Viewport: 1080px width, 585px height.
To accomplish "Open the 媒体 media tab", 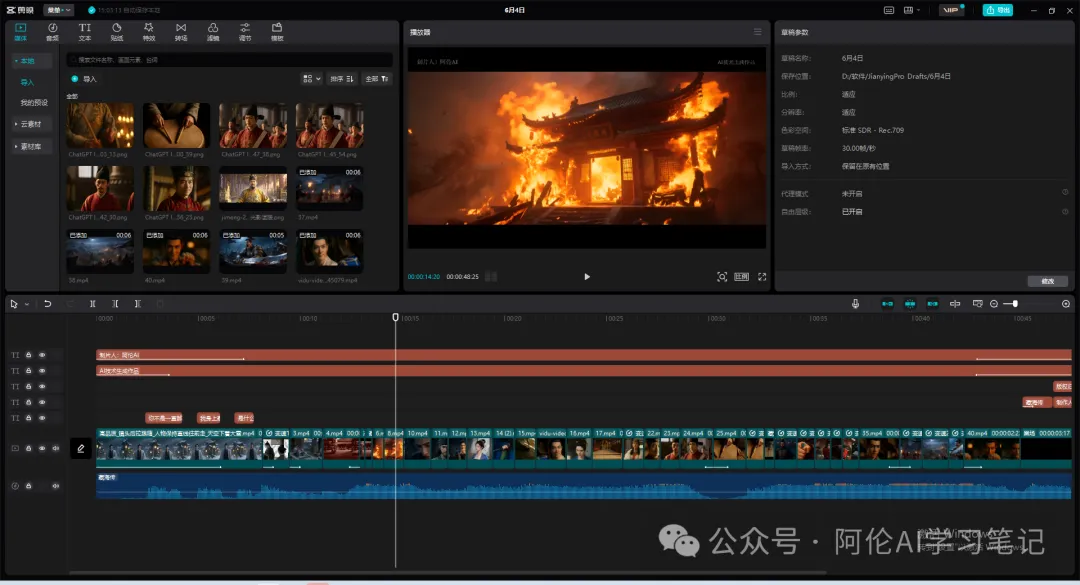I will tap(21, 32).
